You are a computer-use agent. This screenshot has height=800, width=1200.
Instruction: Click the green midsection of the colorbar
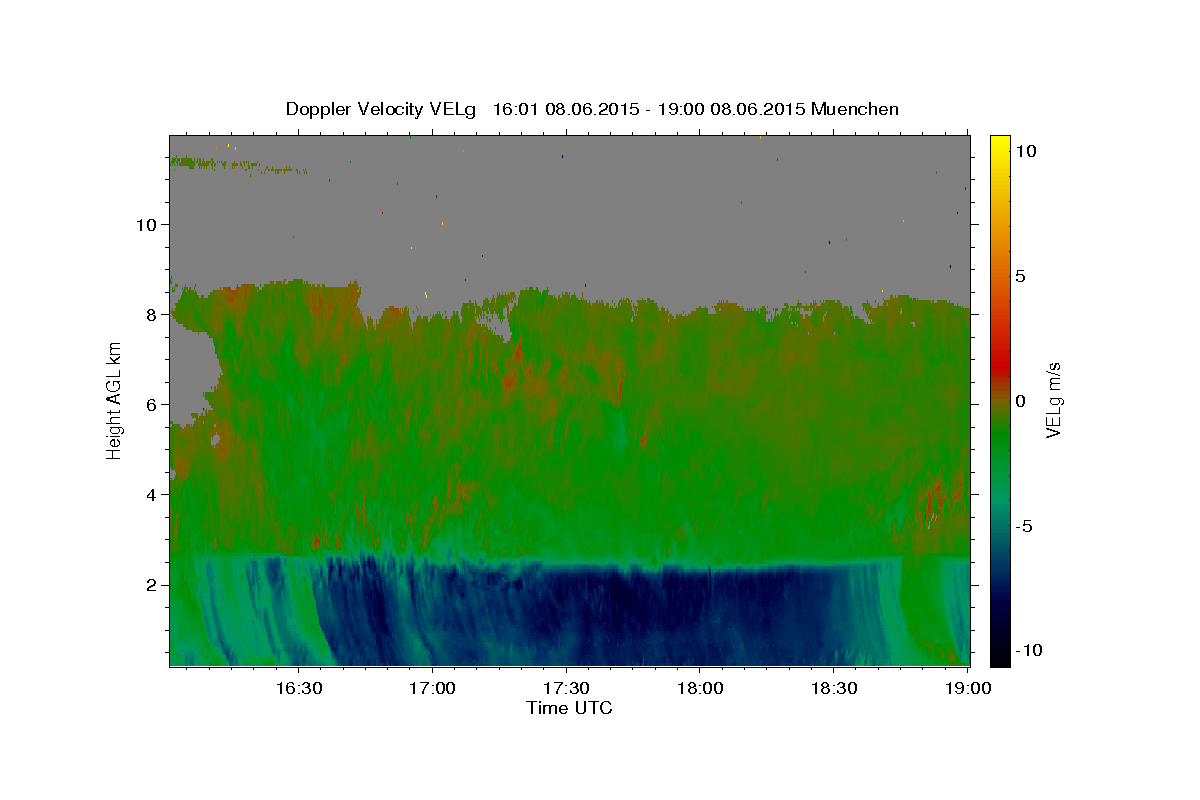click(1000, 440)
